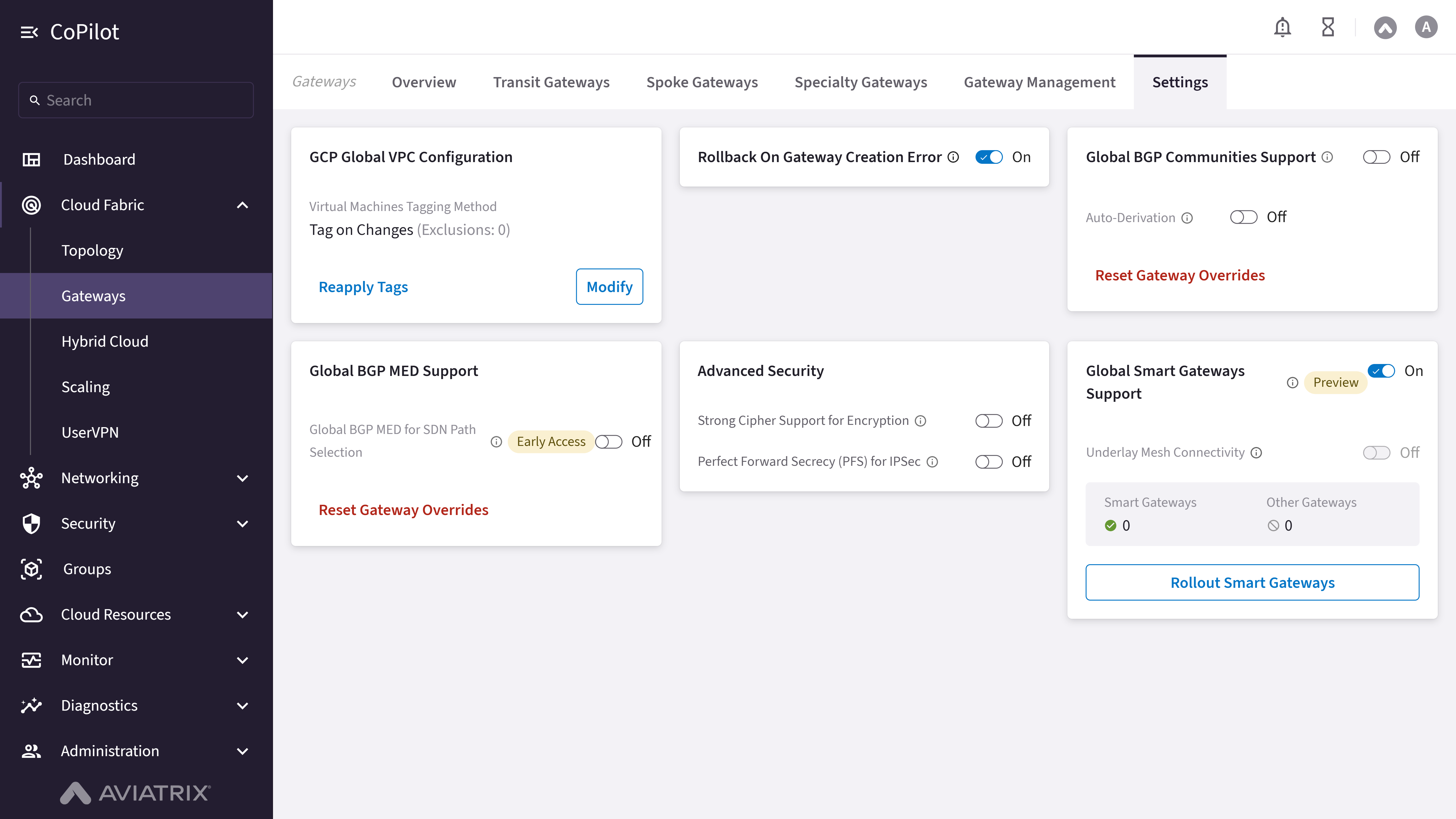Viewport: 1456px width, 819px height.
Task: Click Rollout Smart Gateways button
Action: (1252, 582)
